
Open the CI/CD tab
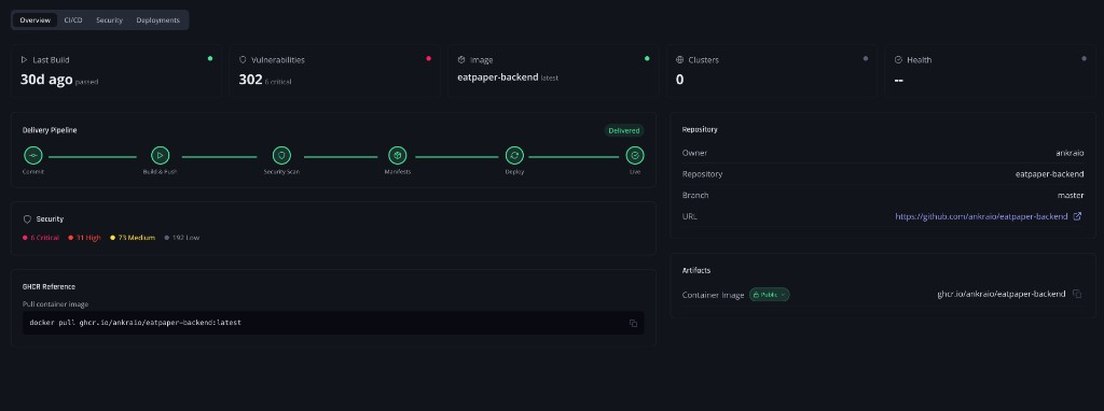73,20
